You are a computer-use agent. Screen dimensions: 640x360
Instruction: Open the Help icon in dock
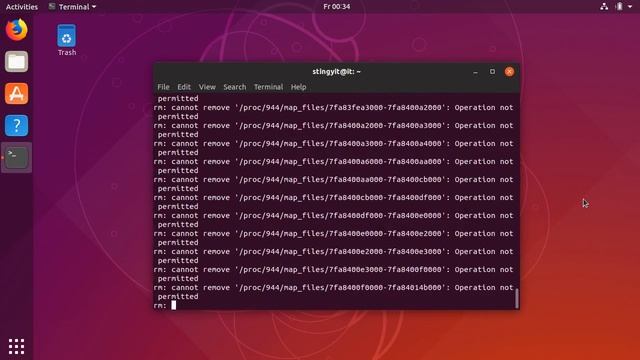(x=16, y=125)
